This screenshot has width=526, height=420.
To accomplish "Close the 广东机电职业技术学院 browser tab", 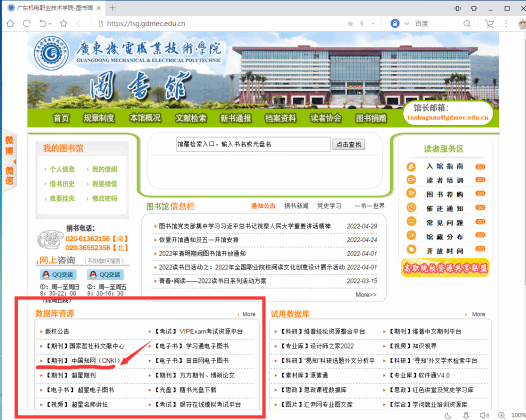I will point(99,8).
